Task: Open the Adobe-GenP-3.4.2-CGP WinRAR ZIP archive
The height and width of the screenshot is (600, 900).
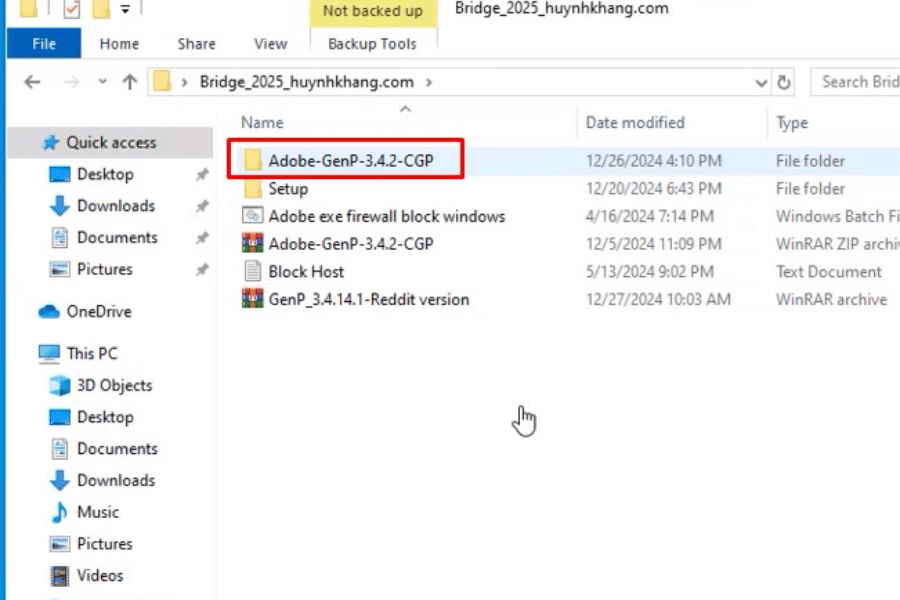Action: click(350, 243)
